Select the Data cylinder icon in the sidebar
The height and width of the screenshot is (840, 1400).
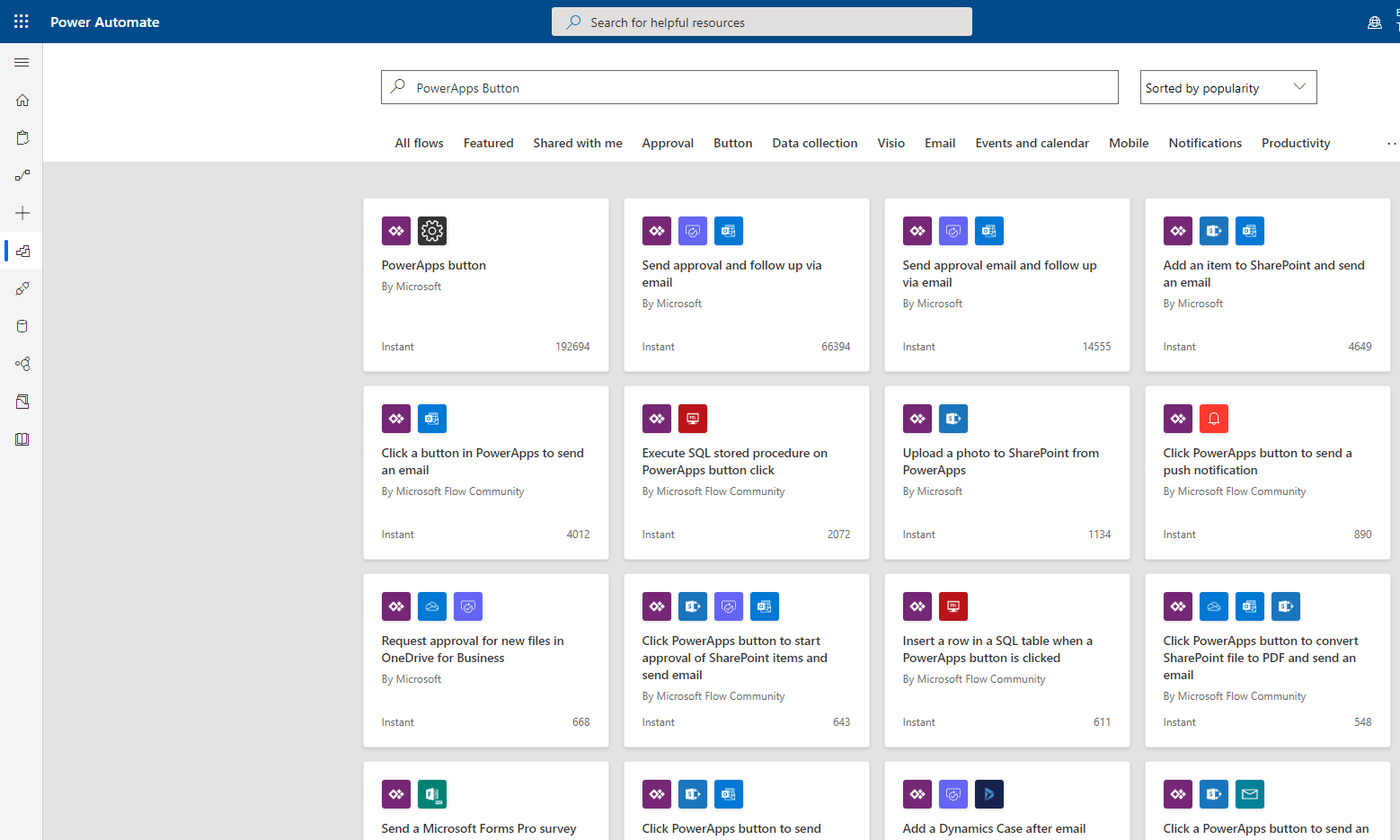[21, 325]
